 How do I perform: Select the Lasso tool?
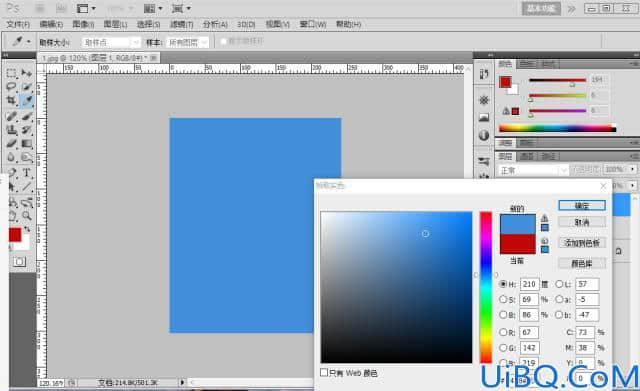coord(11,87)
